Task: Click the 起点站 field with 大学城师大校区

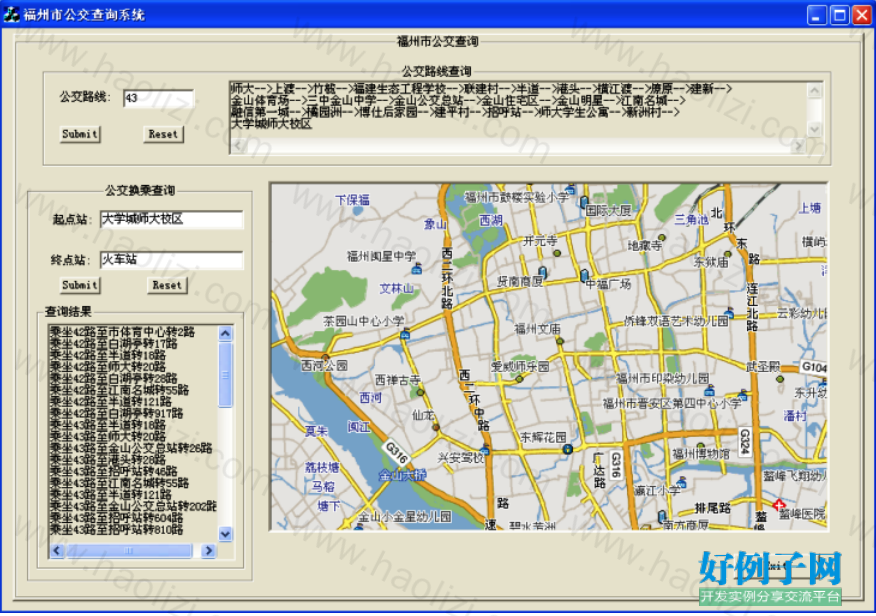Action: [172, 219]
